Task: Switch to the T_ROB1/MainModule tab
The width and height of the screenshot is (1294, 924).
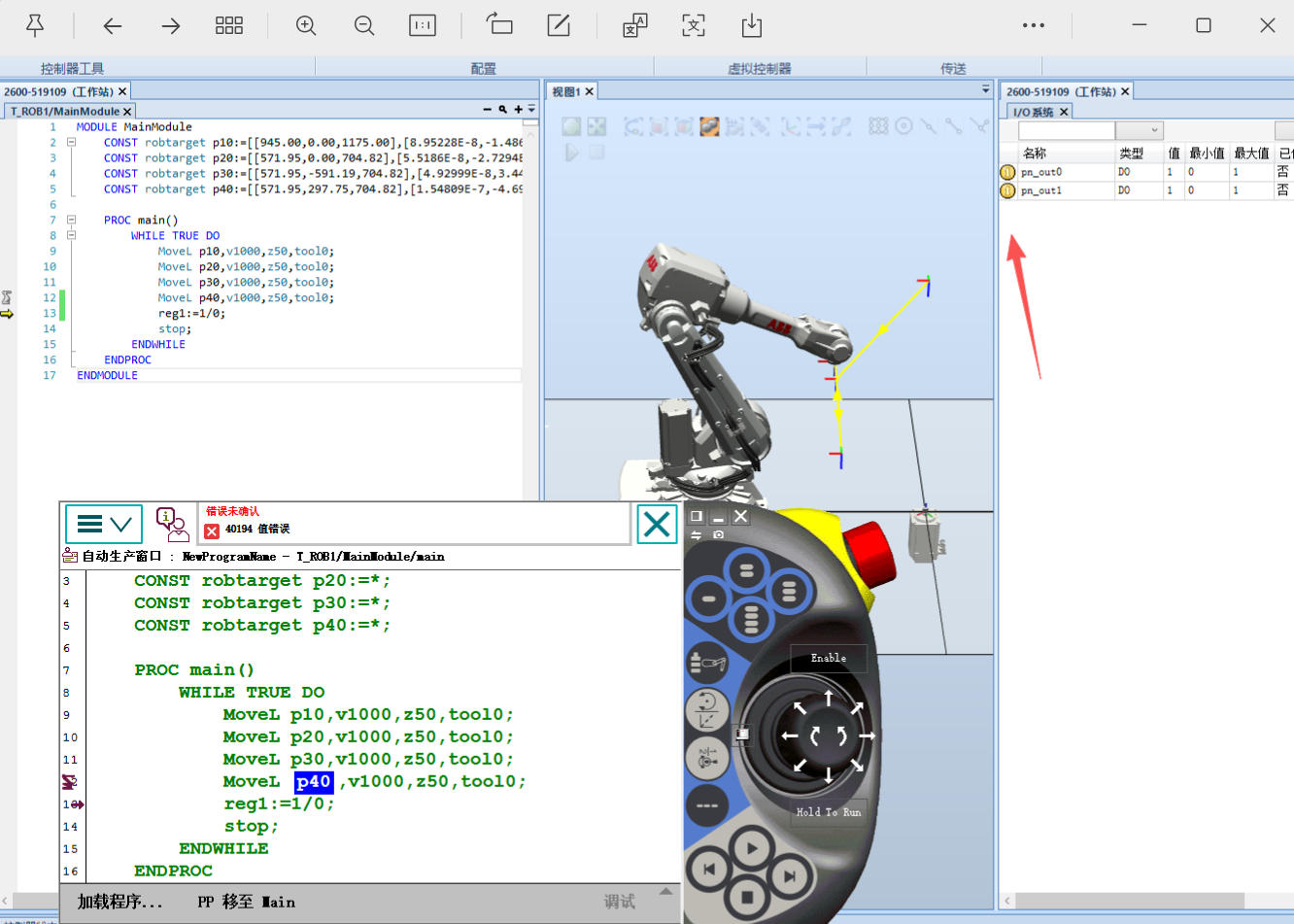Action: [64, 111]
